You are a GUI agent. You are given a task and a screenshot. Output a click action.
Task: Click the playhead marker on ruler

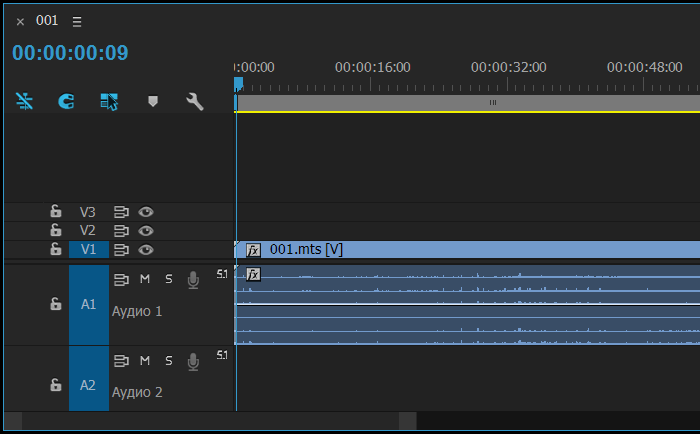[x=238, y=84]
